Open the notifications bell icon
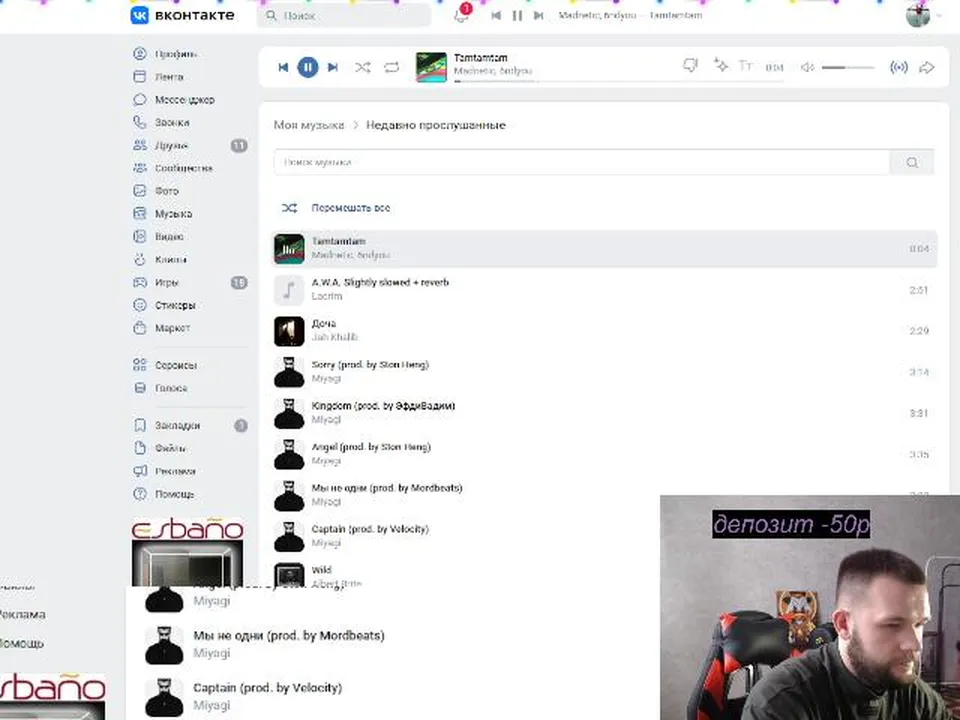 (x=461, y=15)
